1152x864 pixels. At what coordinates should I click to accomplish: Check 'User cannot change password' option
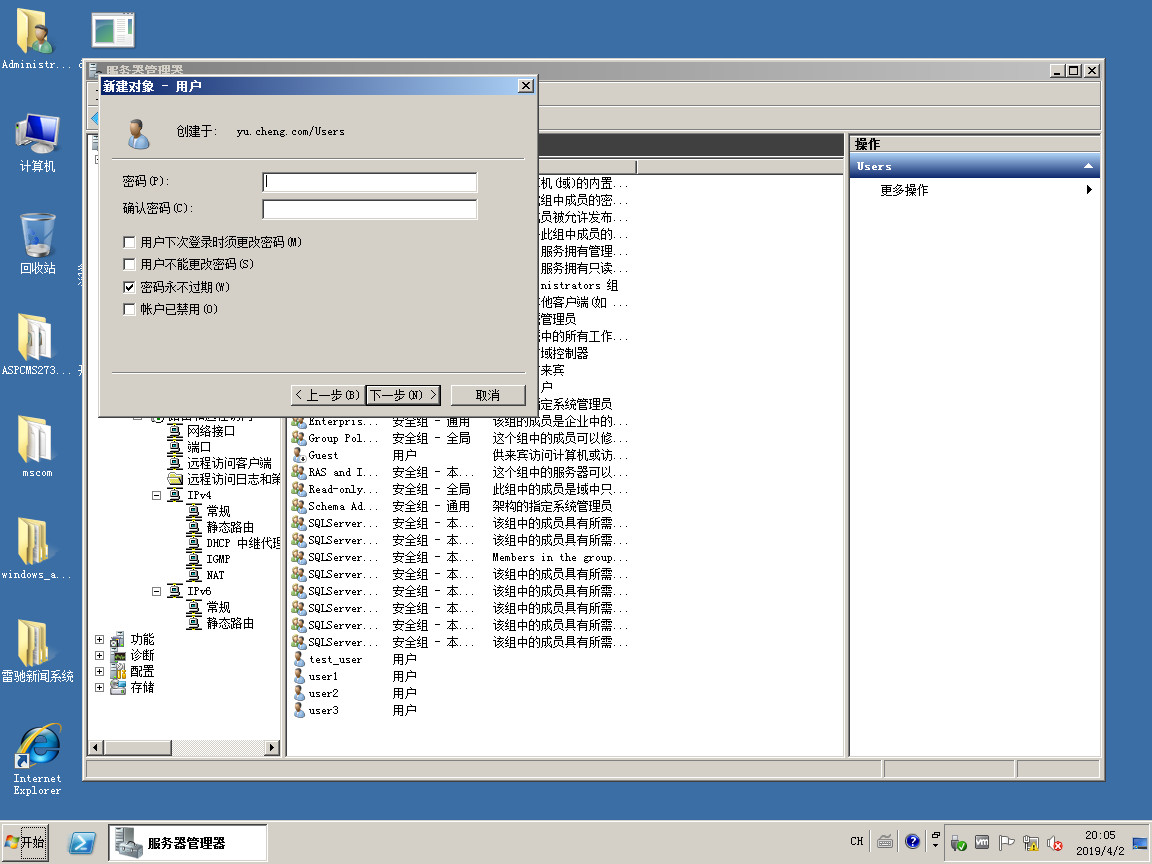[x=129, y=264]
